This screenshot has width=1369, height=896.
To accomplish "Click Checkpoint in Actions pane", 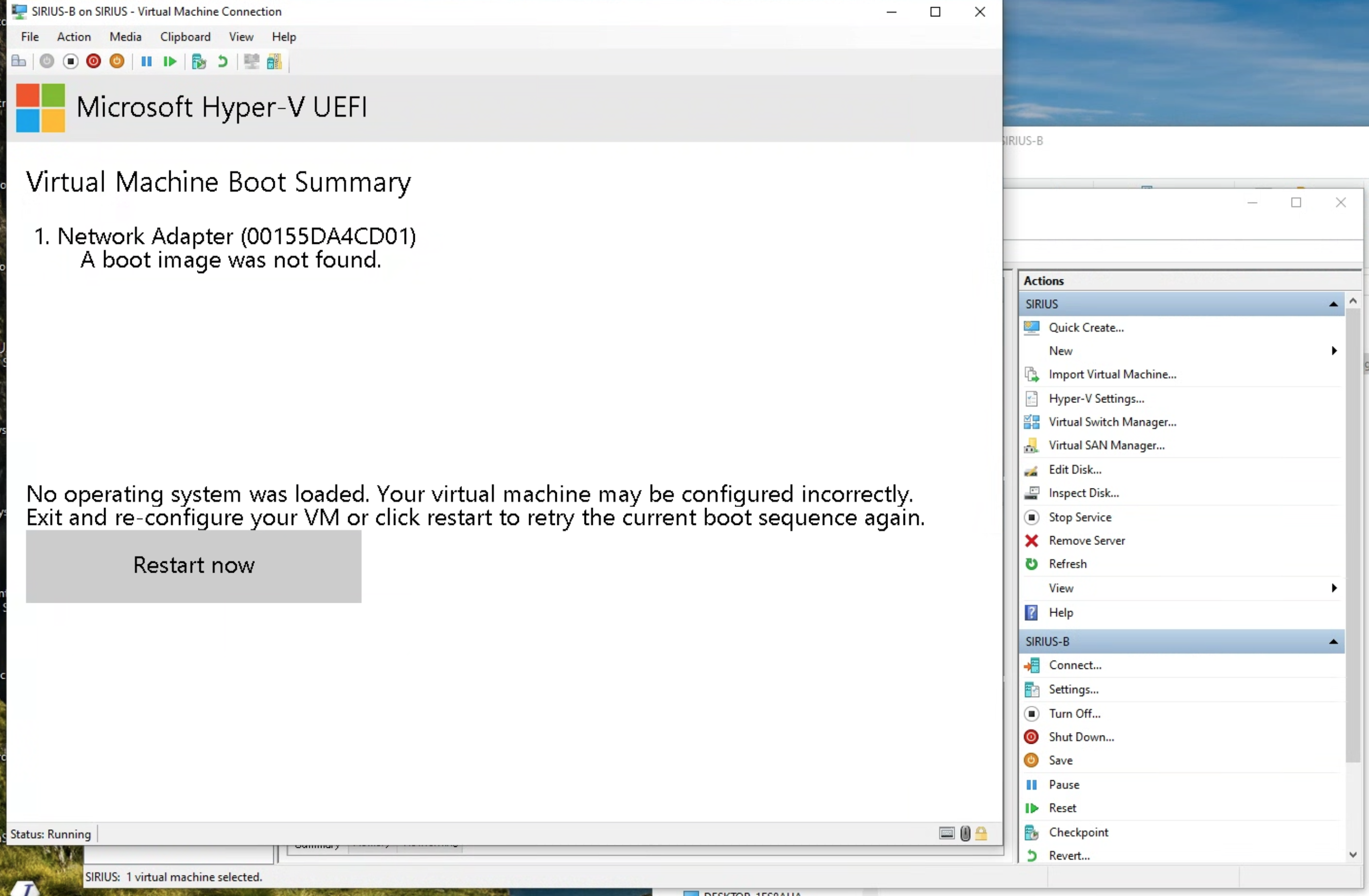I will click(1078, 833).
